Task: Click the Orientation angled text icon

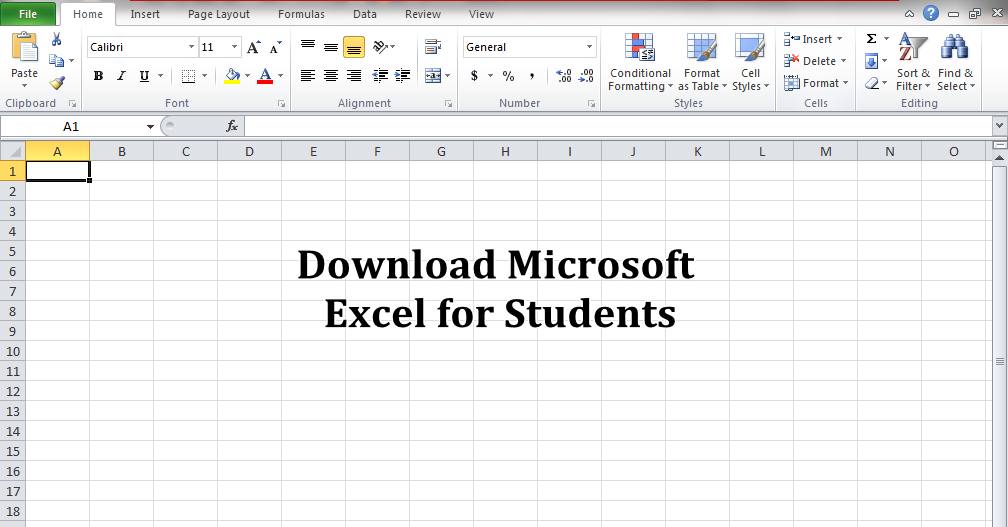Action: pyautogui.click(x=381, y=47)
